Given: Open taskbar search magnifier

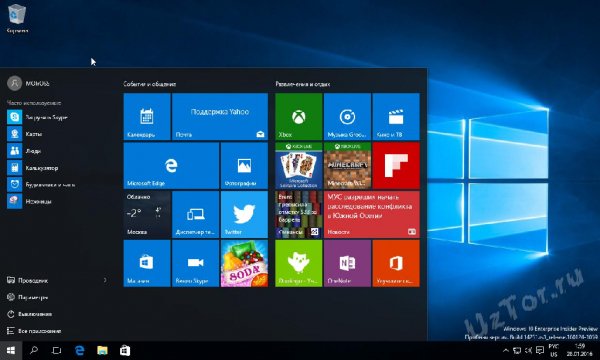Looking at the screenshot, I should point(34,350).
